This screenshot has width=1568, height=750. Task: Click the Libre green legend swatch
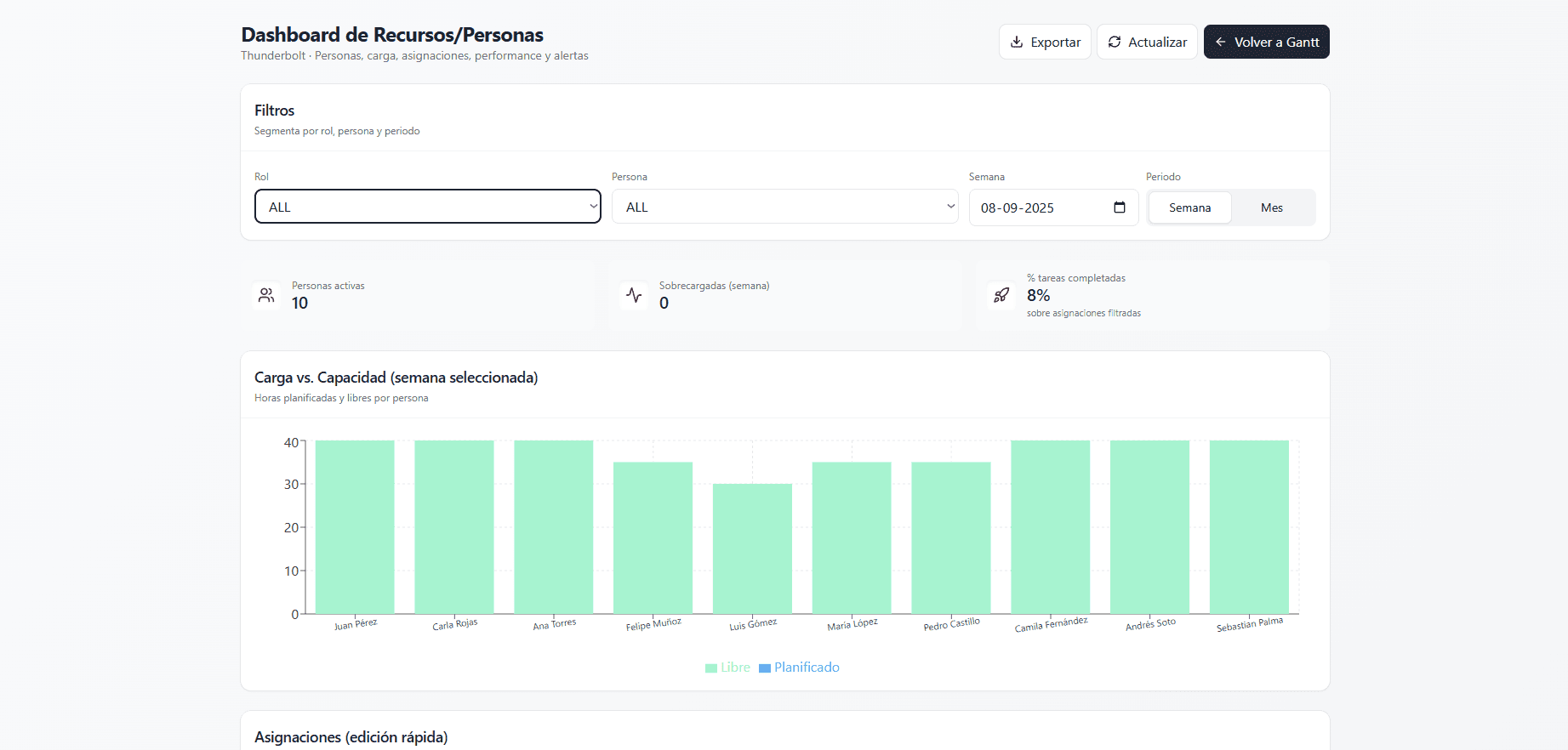click(711, 668)
